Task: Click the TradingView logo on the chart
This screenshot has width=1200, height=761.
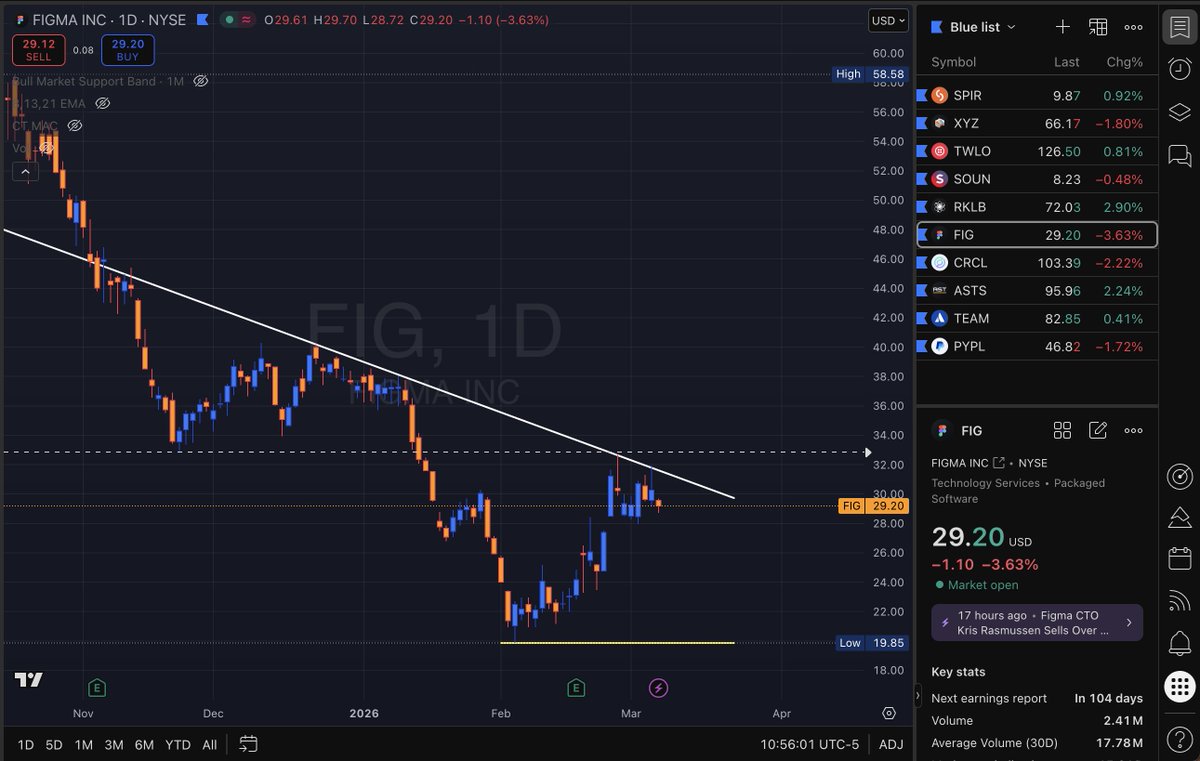Action: (x=29, y=680)
